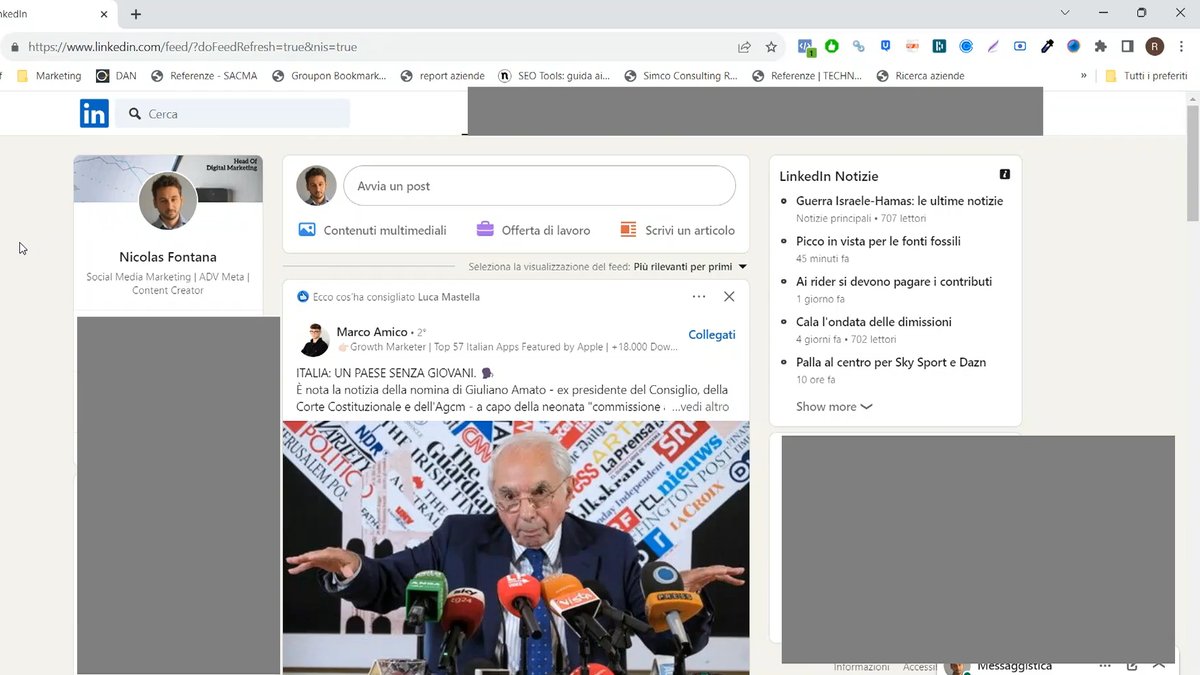This screenshot has height=675, width=1200.
Task: Expand post text with vedi altro
Action: (x=700, y=407)
